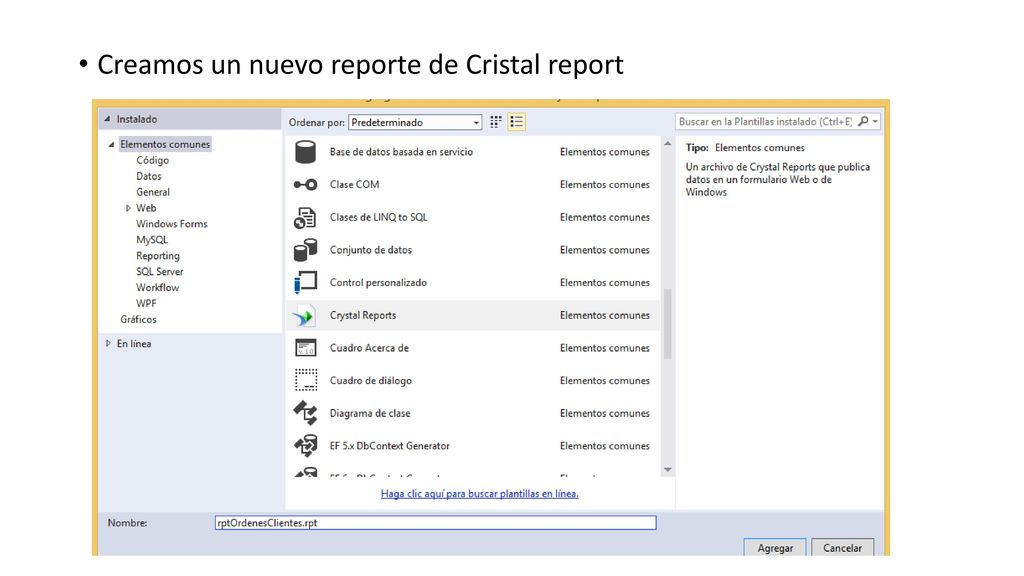Select the General category
Screen dimensions: 1024x576
pyautogui.click(x=153, y=192)
